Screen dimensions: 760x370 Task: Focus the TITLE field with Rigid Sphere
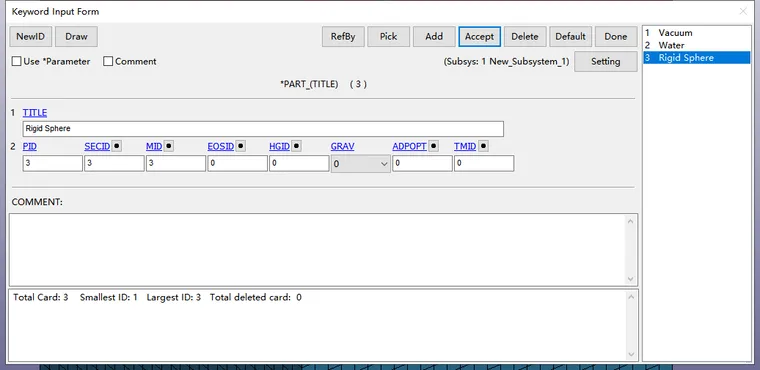[x=263, y=129]
